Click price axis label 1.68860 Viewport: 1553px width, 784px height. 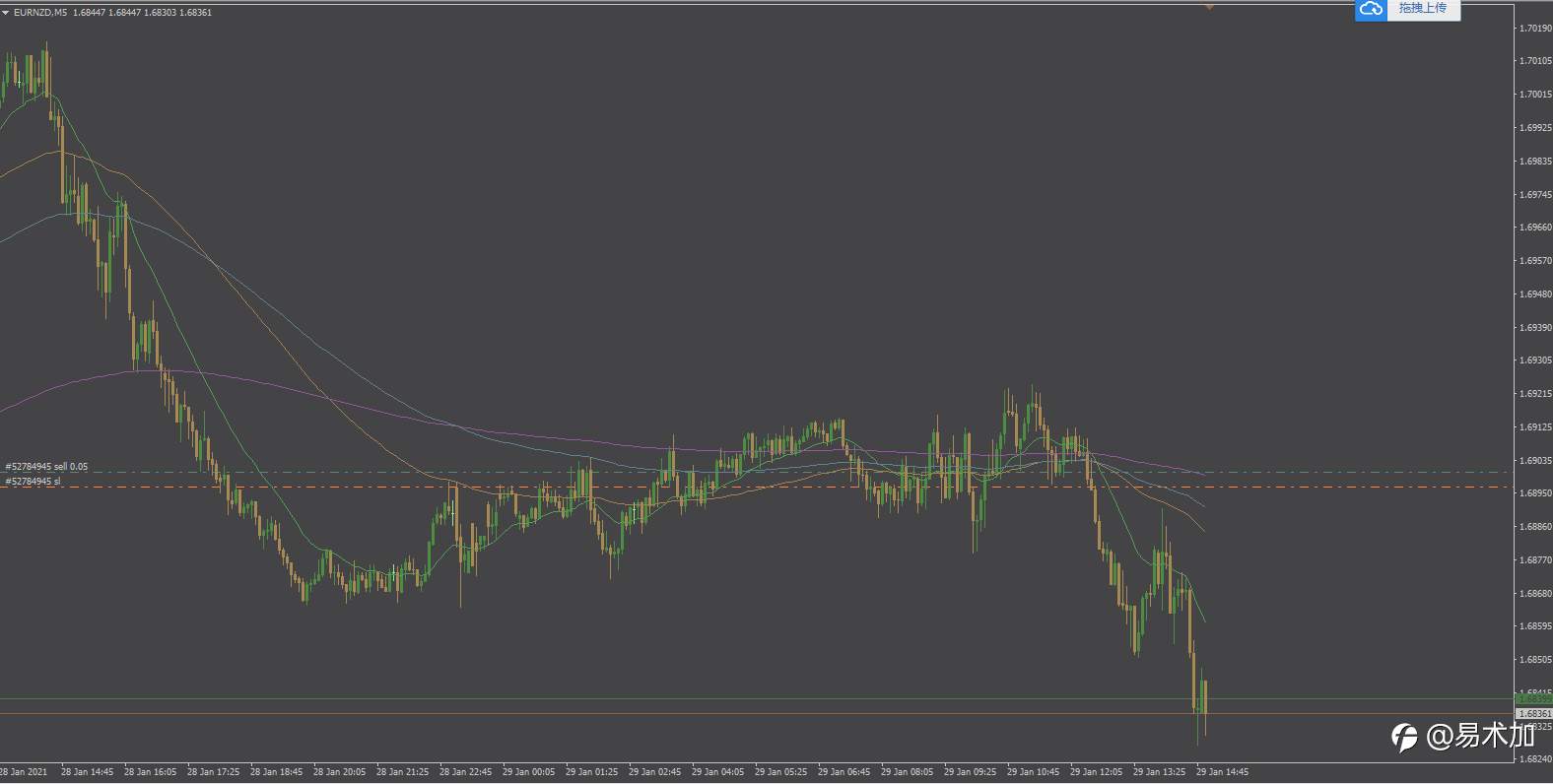pos(1535,527)
